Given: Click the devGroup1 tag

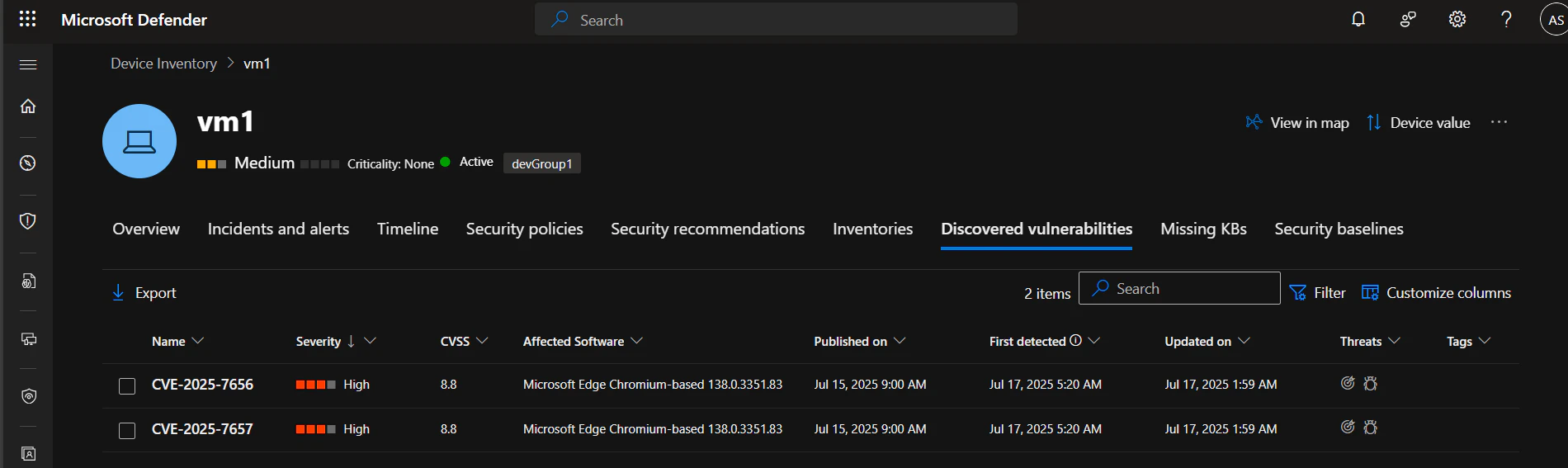Looking at the screenshot, I should 542,163.
